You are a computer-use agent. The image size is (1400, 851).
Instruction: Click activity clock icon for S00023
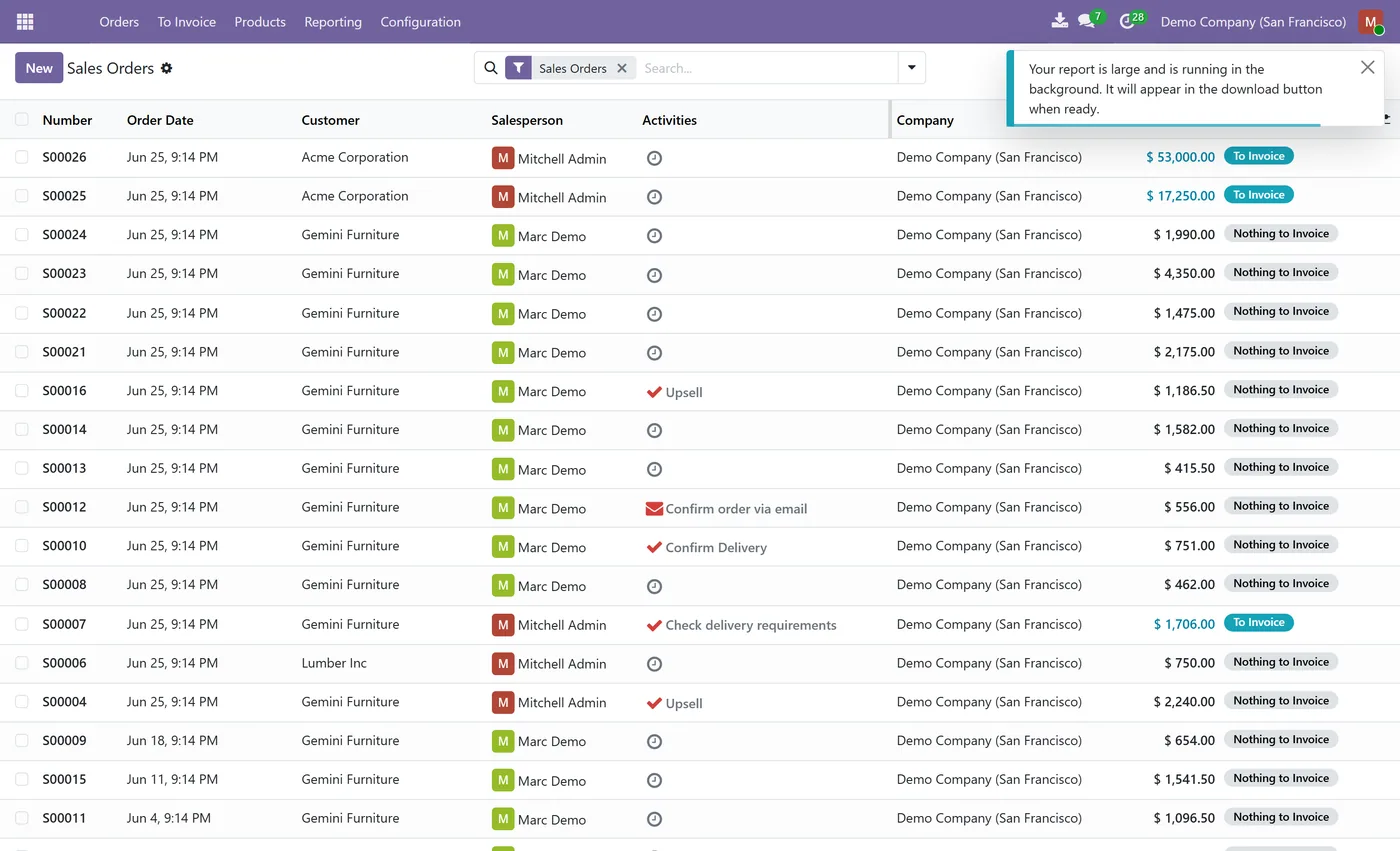654,275
